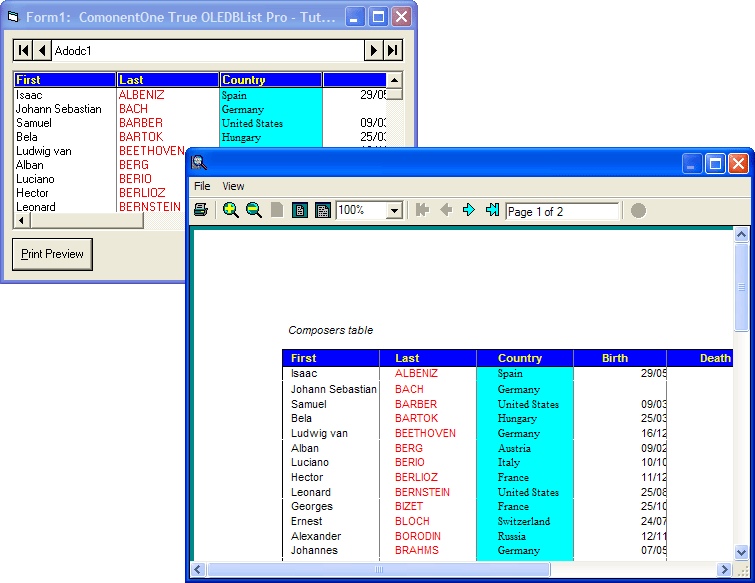Select the single page view icon
This screenshot has width=755, height=583.
[299, 210]
